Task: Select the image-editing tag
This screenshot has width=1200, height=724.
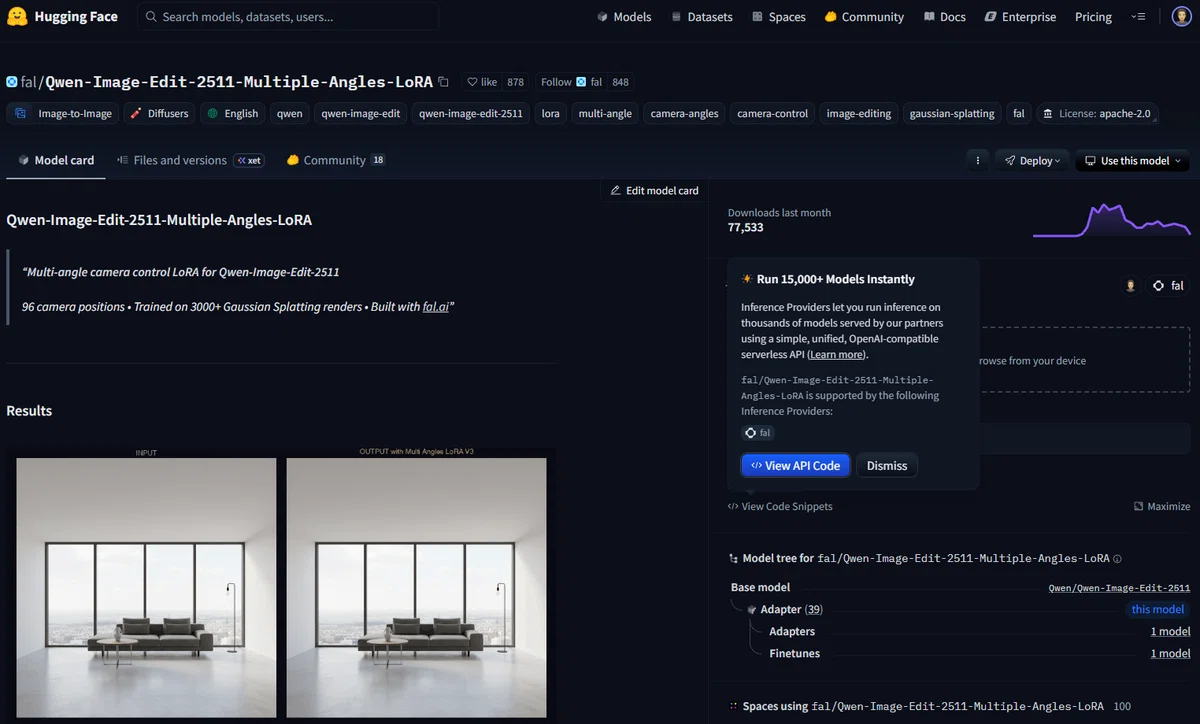Action: [x=858, y=113]
